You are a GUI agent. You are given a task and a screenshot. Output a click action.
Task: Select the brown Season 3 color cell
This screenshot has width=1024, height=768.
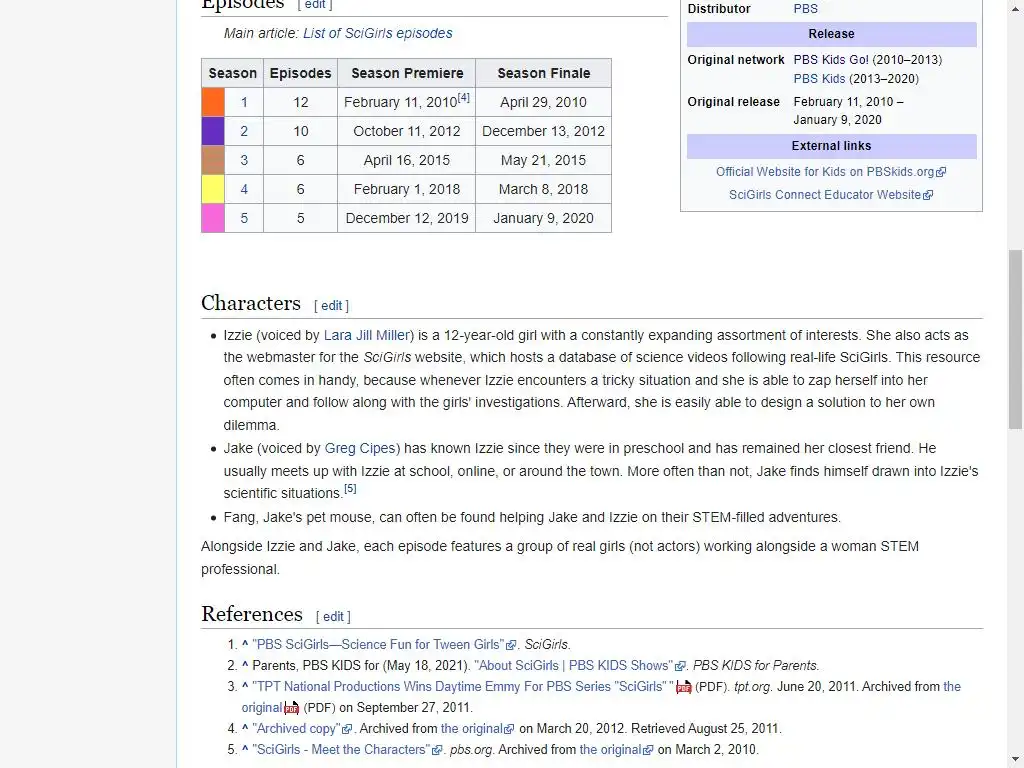(213, 160)
